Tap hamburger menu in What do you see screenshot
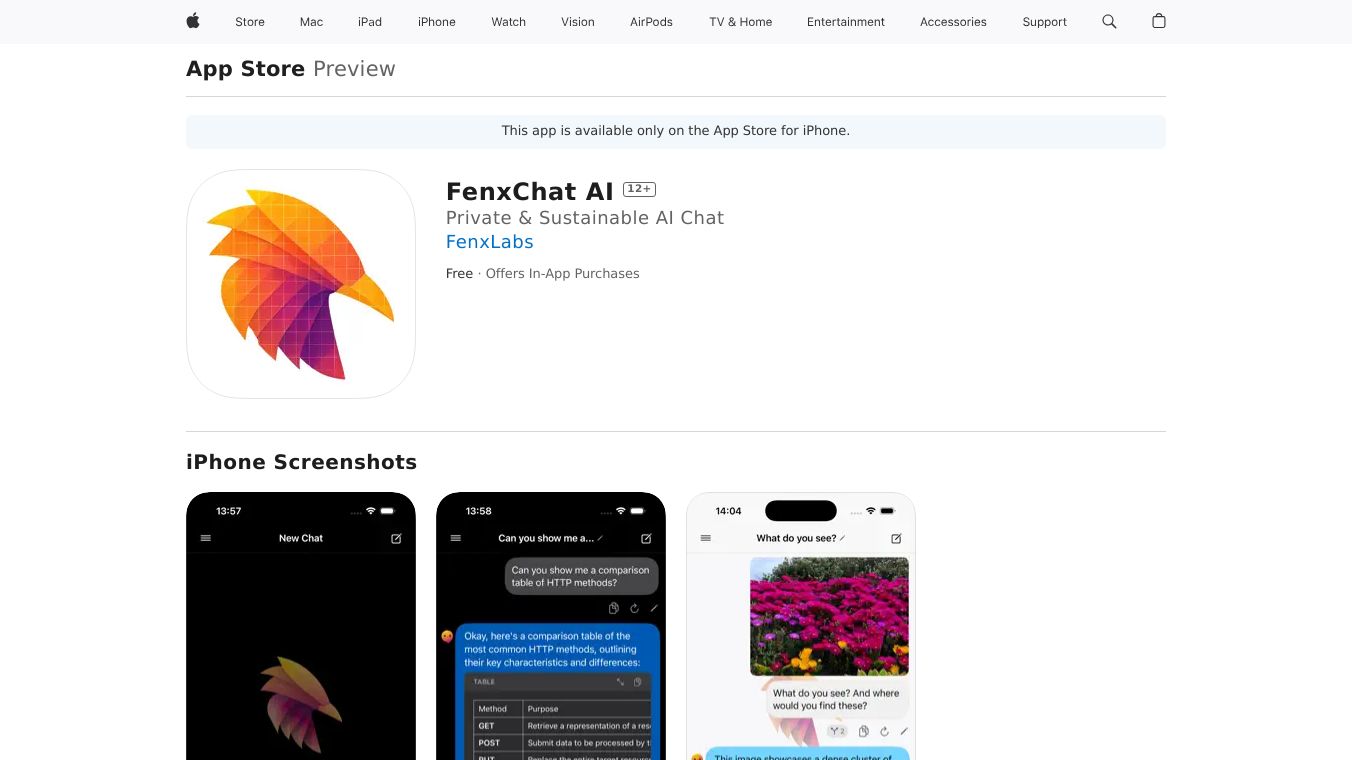The width and height of the screenshot is (1352, 760). tap(706, 538)
